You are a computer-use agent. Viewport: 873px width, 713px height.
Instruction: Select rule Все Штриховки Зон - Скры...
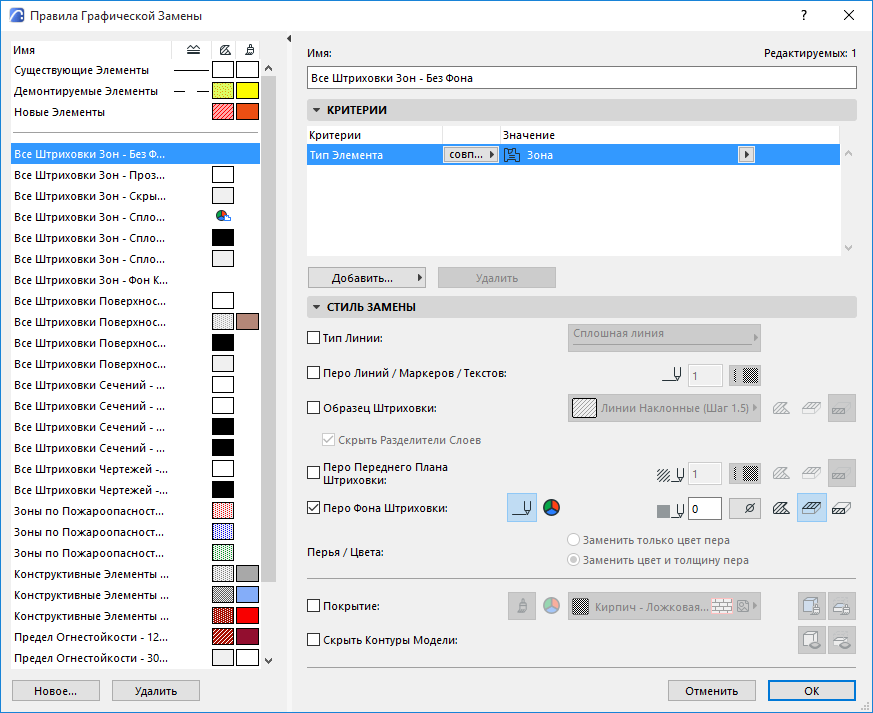pyautogui.click(x=135, y=196)
